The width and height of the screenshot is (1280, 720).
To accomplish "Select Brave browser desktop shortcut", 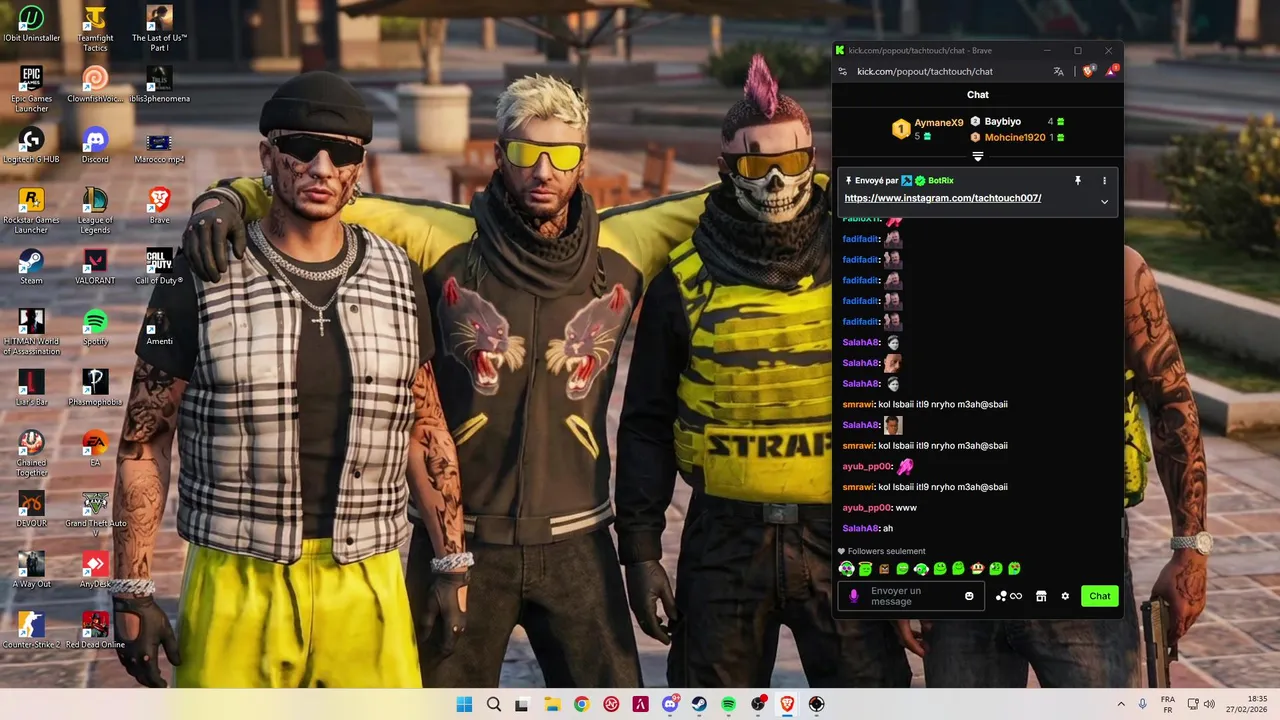I will pyautogui.click(x=159, y=206).
